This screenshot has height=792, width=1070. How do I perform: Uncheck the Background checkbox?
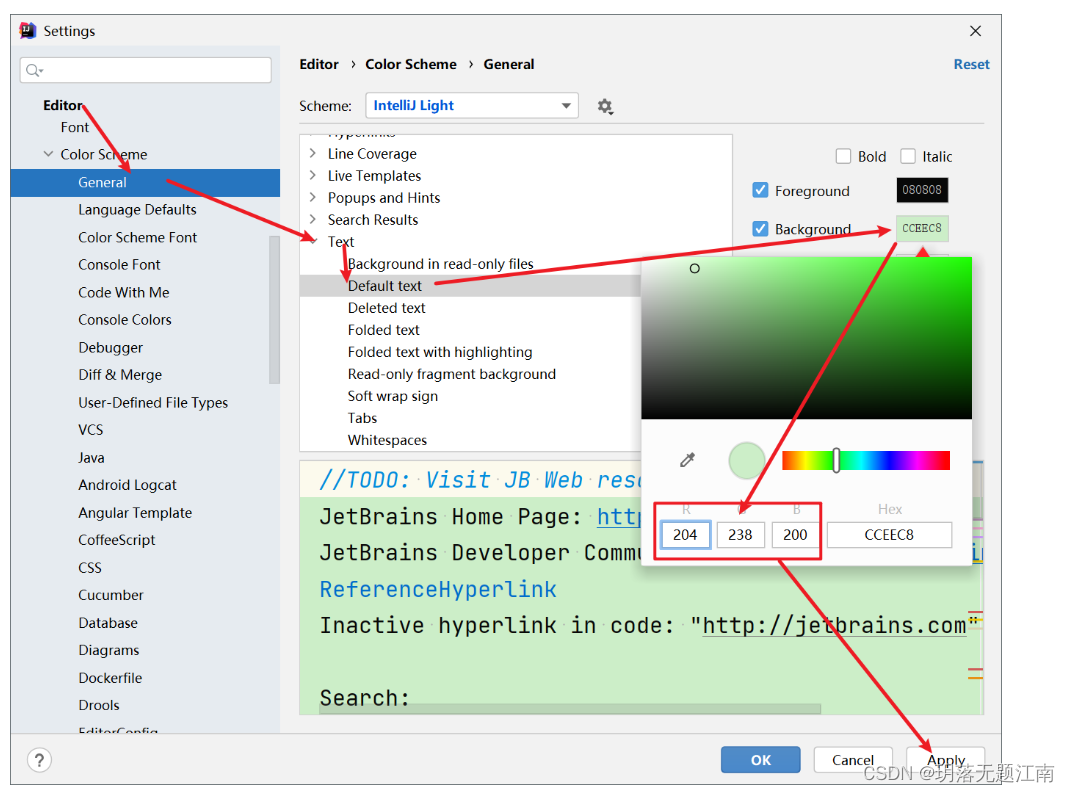(x=760, y=229)
